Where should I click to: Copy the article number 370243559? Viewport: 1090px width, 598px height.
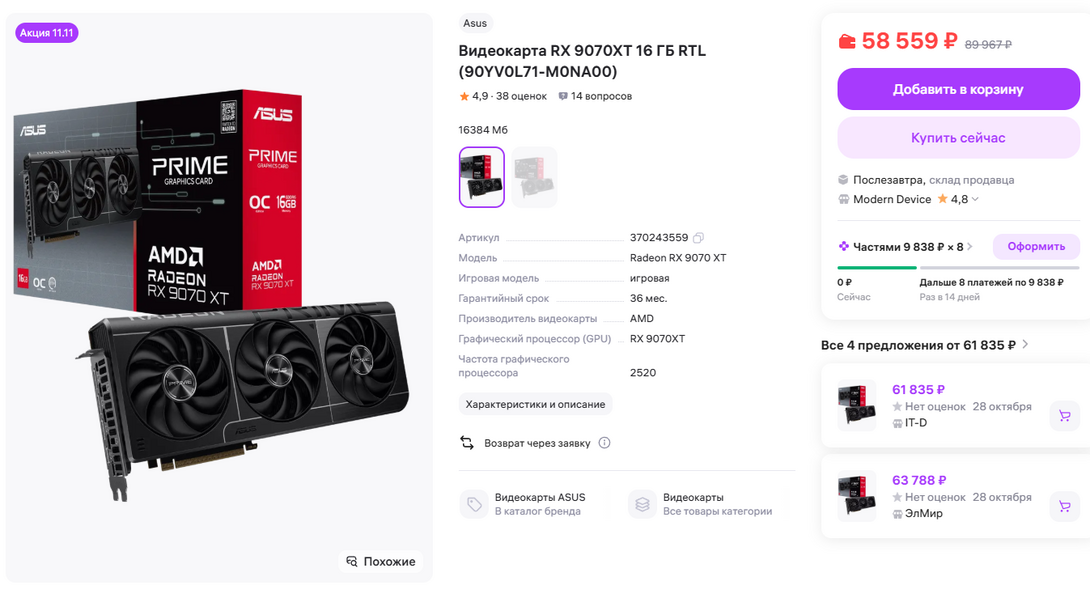click(x=698, y=238)
